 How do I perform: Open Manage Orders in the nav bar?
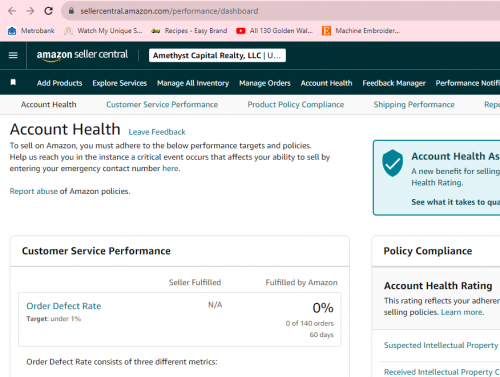click(265, 83)
